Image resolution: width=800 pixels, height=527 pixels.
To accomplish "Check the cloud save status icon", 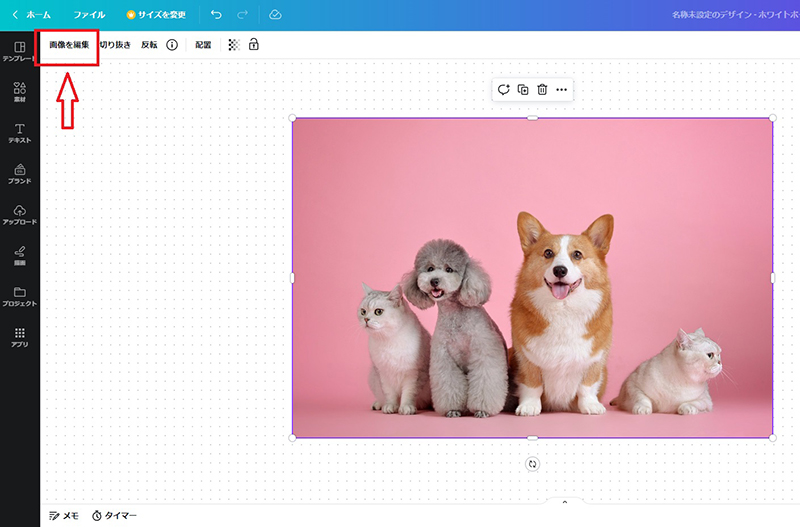I will [x=275, y=15].
